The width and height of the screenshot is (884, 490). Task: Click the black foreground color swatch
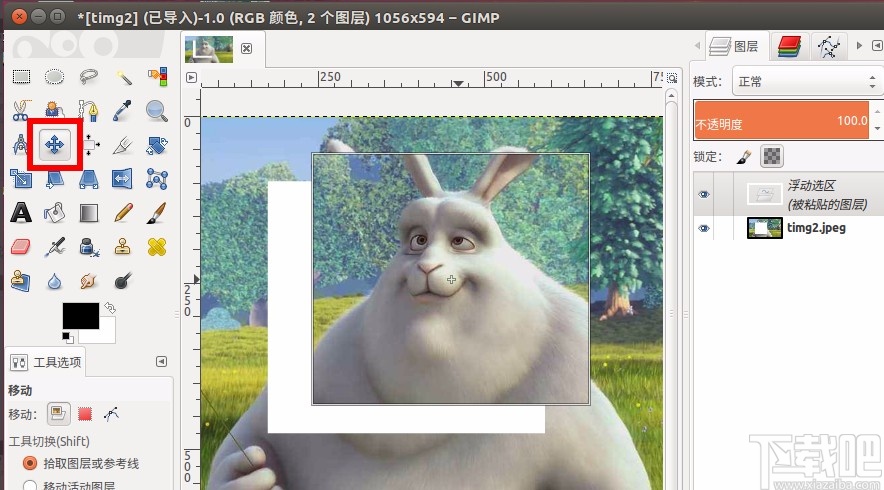pos(81,315)
